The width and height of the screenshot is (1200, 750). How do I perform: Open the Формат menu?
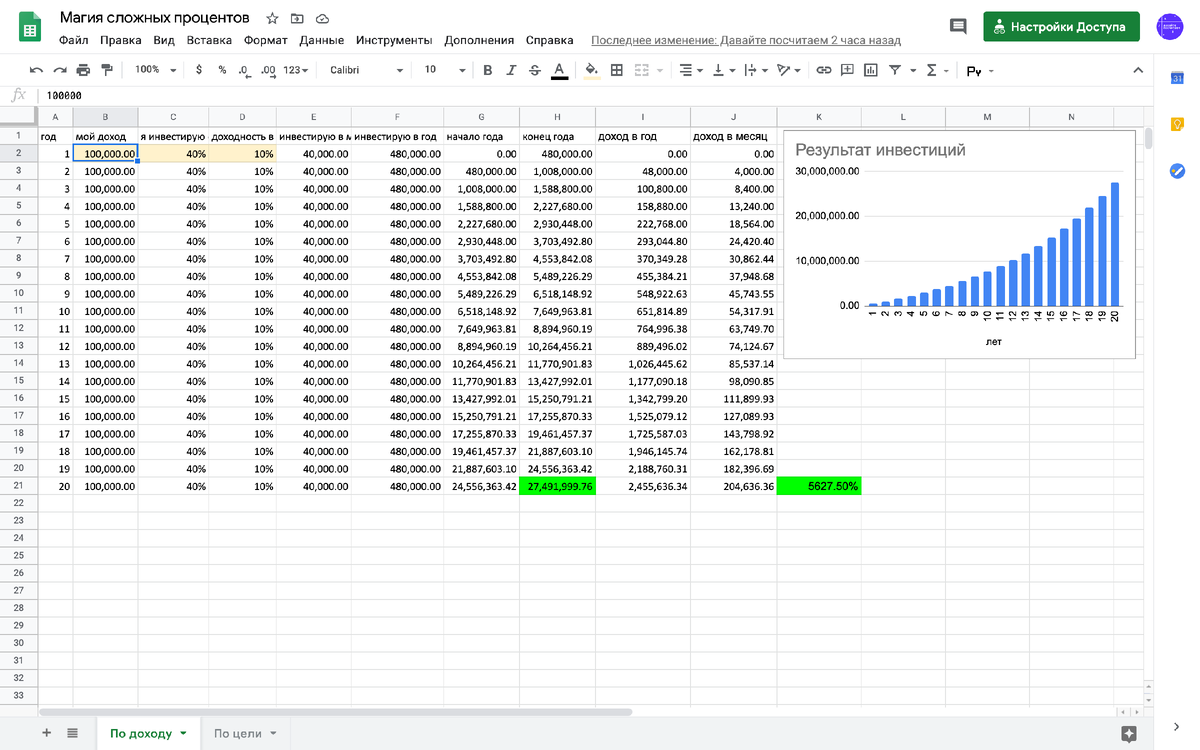click(x=265, y=40)
